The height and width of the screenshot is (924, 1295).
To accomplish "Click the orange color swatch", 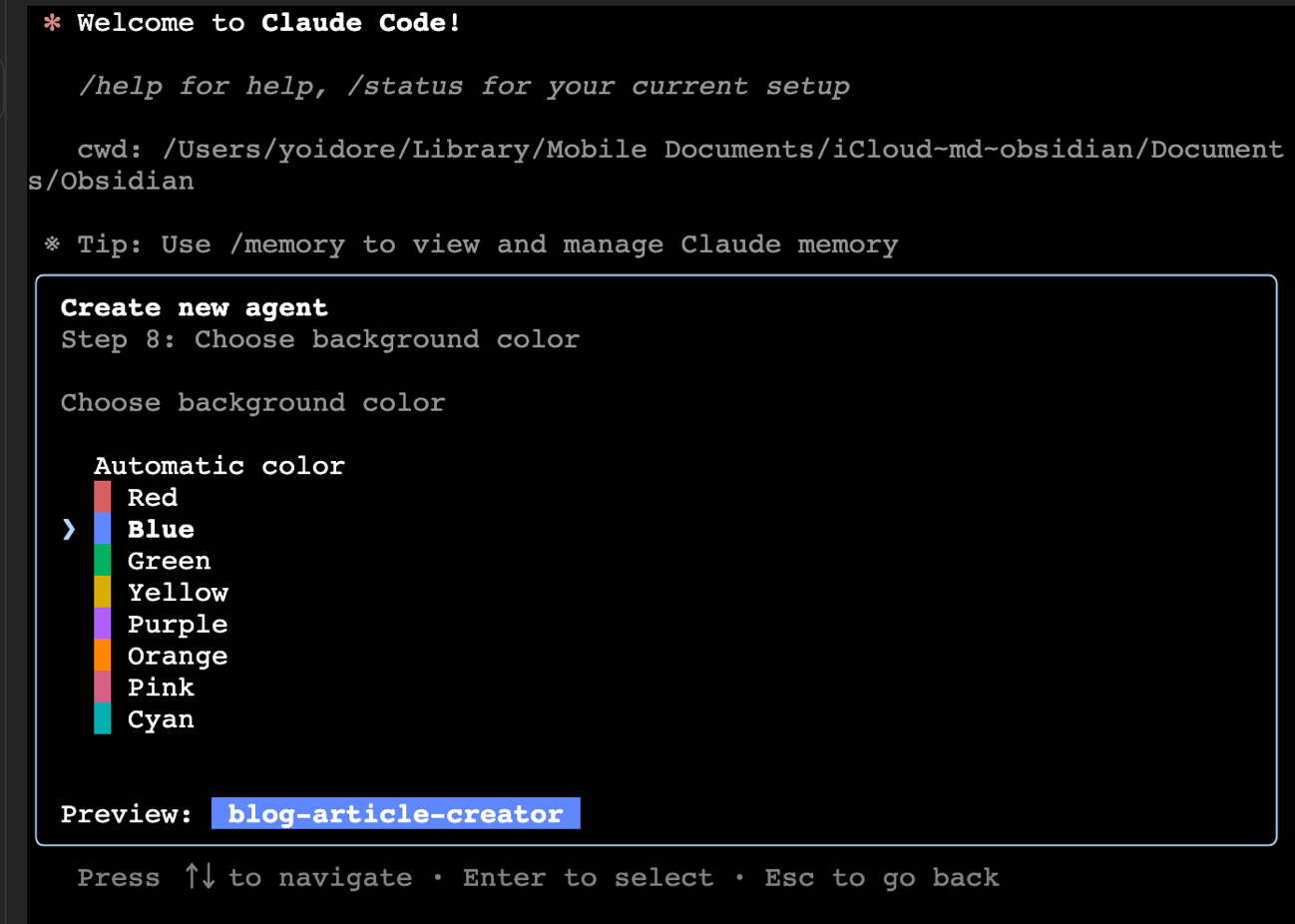I will click(103, 656).
